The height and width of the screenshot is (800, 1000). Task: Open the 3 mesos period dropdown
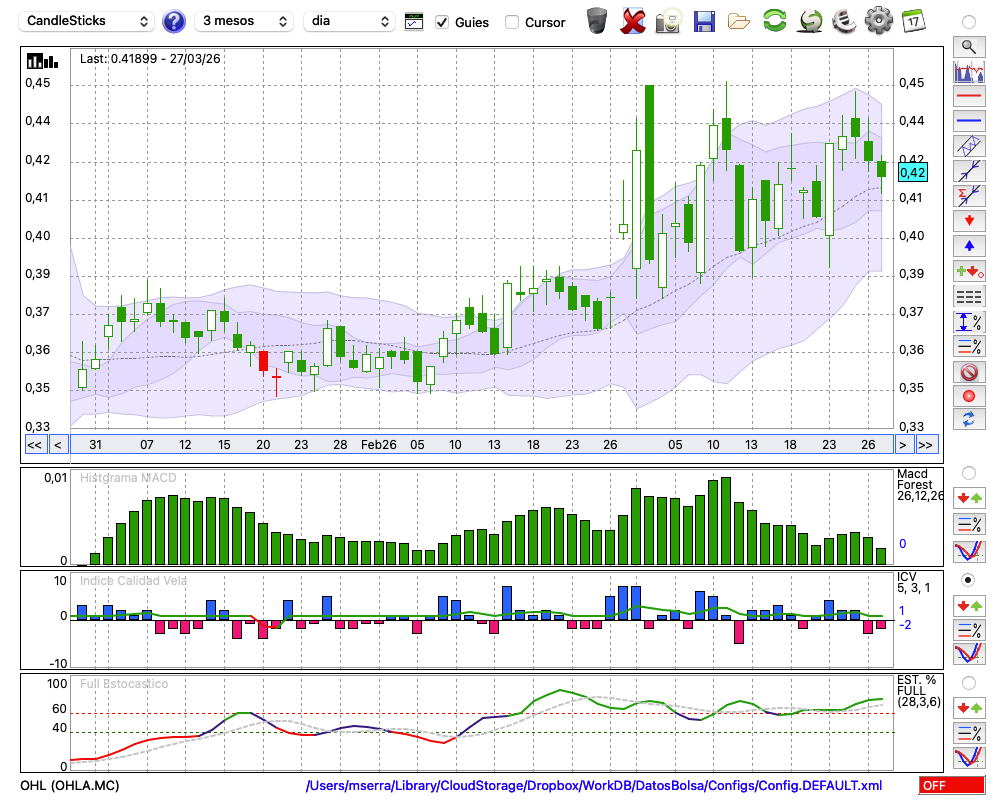[244, 21]
